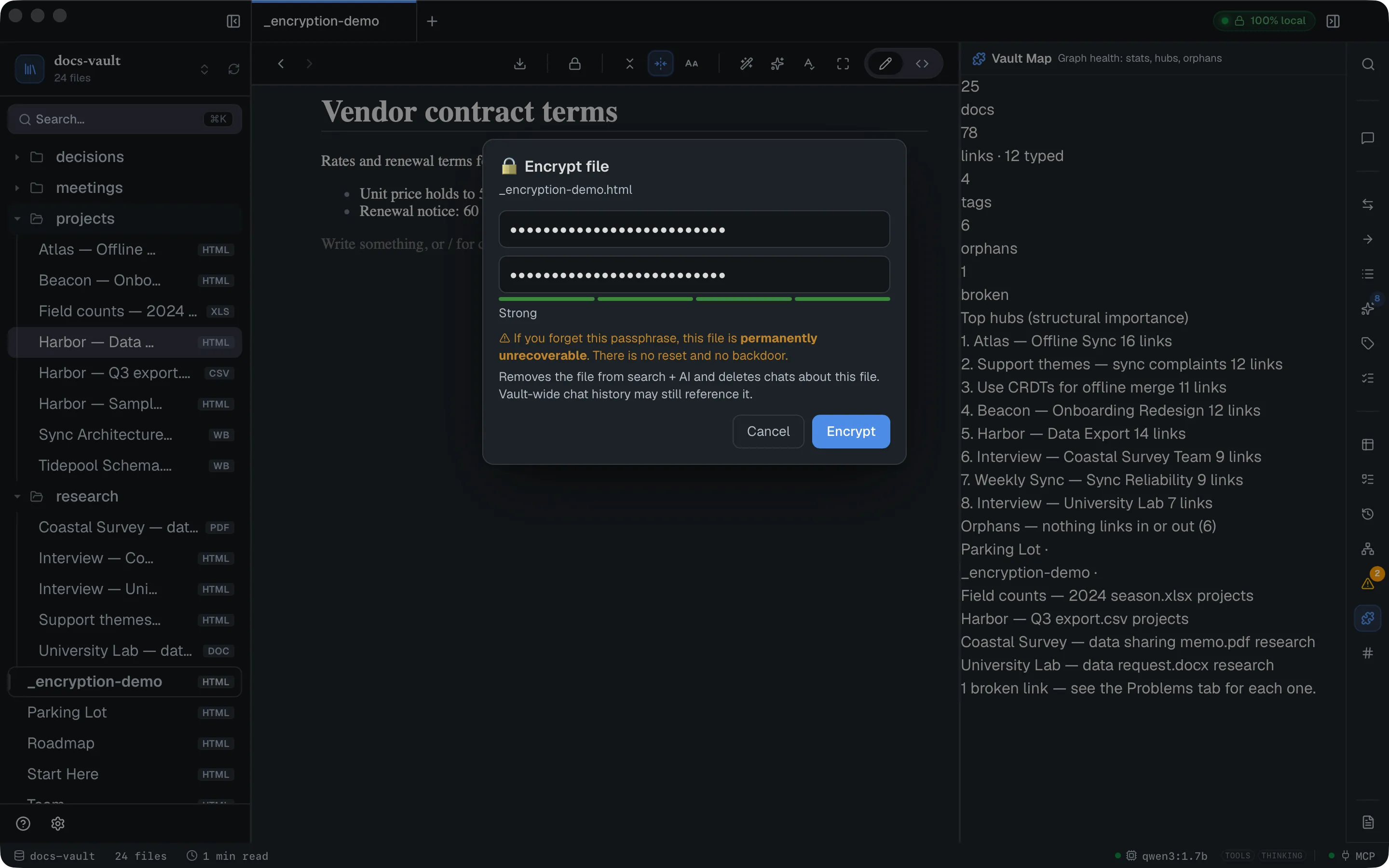Expand the decisions folder
The image size is (1389, 868).
coord(125,157)
